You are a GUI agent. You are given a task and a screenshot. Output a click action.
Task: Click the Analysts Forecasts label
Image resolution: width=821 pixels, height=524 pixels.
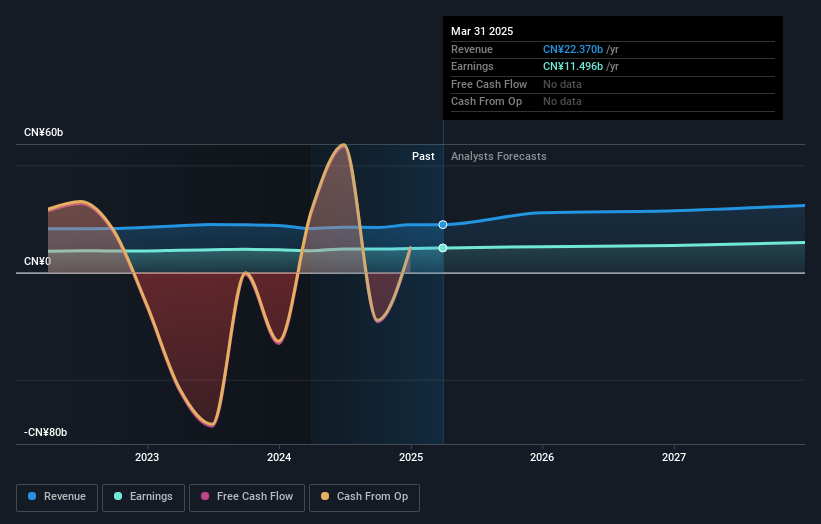(x=498, y=156)
